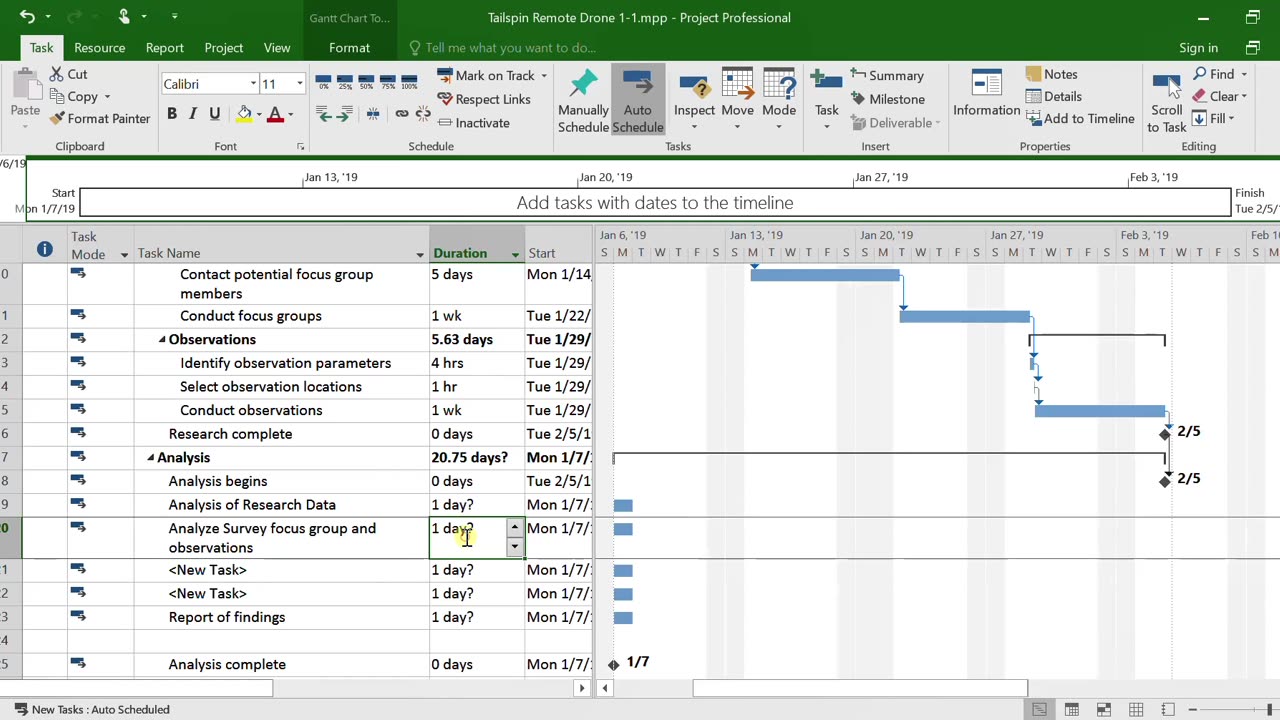
Task: Expand the Mark on Track dropdown arrow
Action: (544, 76)
